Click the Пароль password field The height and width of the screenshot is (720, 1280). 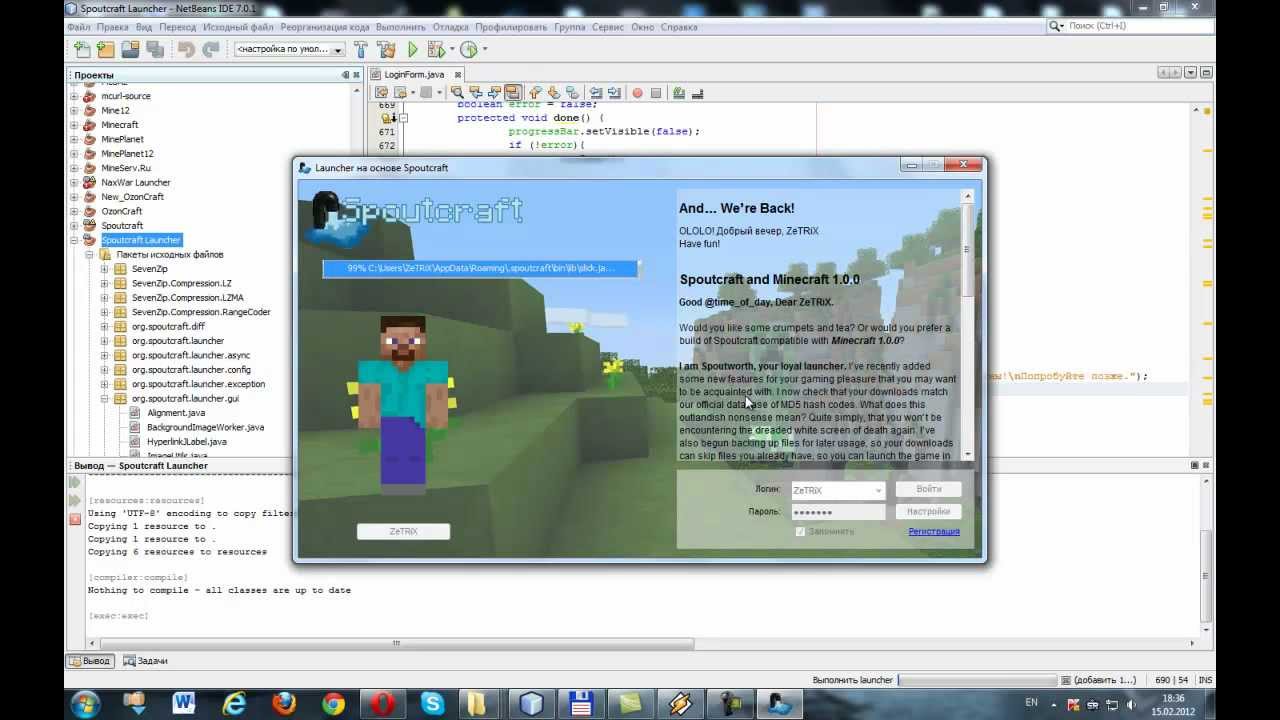838,512
